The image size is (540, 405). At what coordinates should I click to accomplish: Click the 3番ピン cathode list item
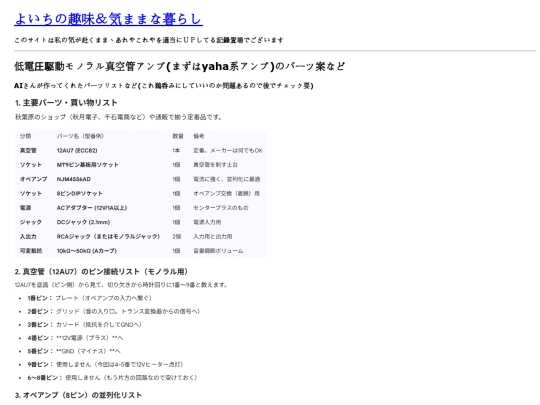click(x=85, y=324)
